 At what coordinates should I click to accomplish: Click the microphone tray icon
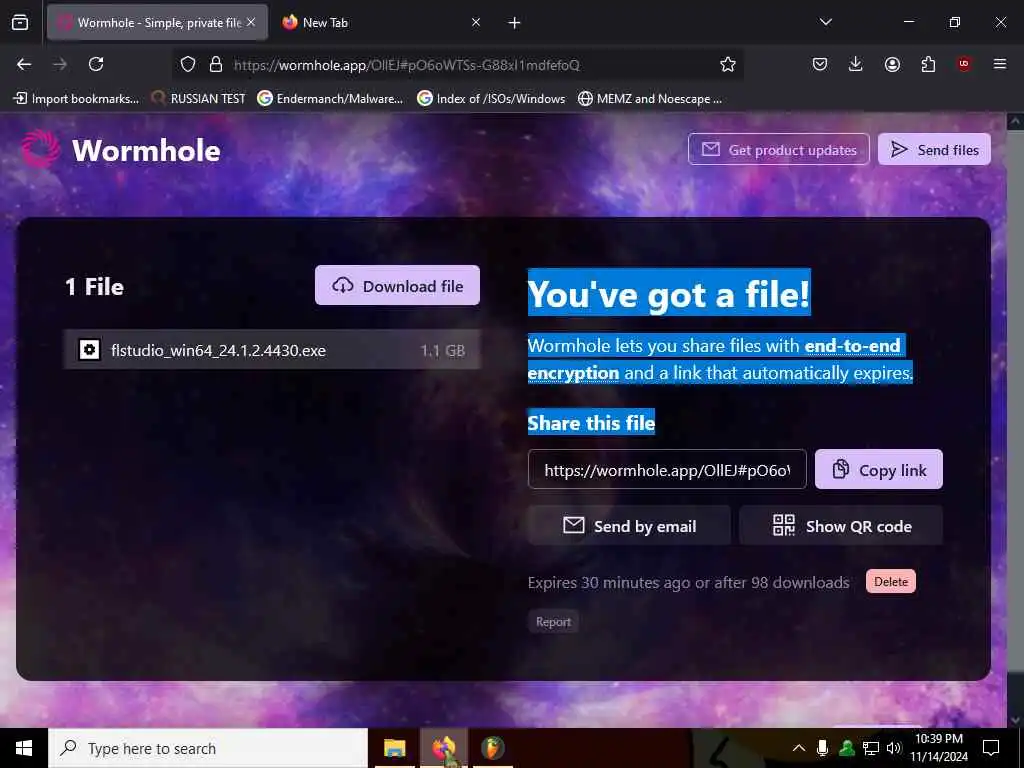823,748
